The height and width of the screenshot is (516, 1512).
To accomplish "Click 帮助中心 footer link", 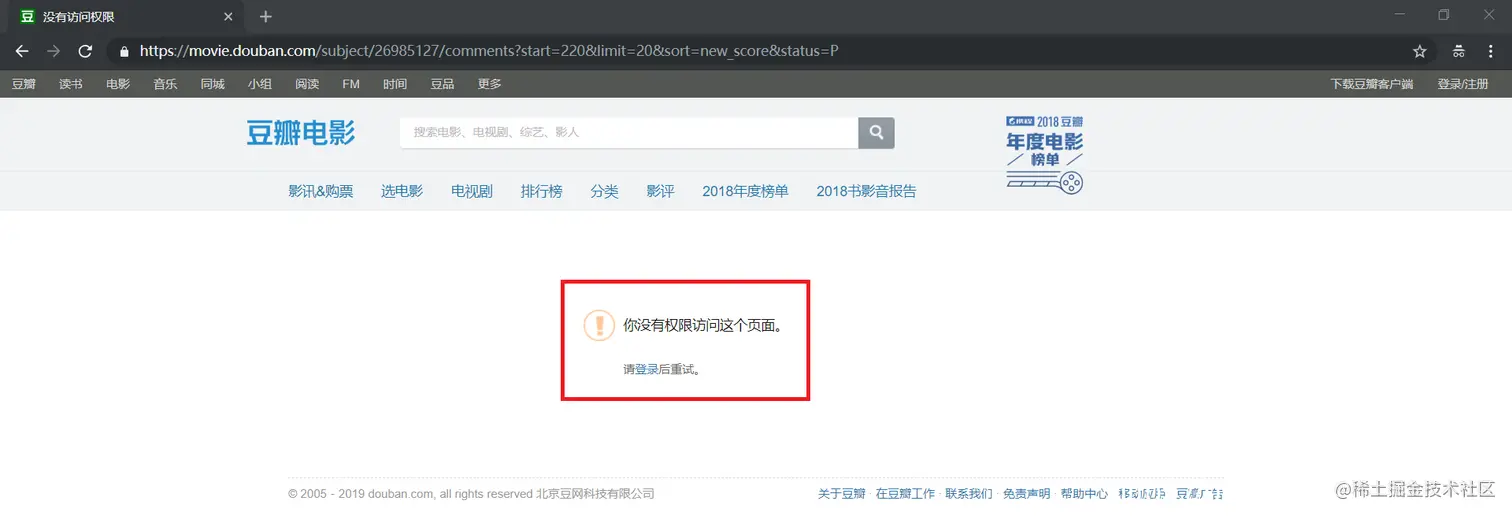I will pos(1084,494).
